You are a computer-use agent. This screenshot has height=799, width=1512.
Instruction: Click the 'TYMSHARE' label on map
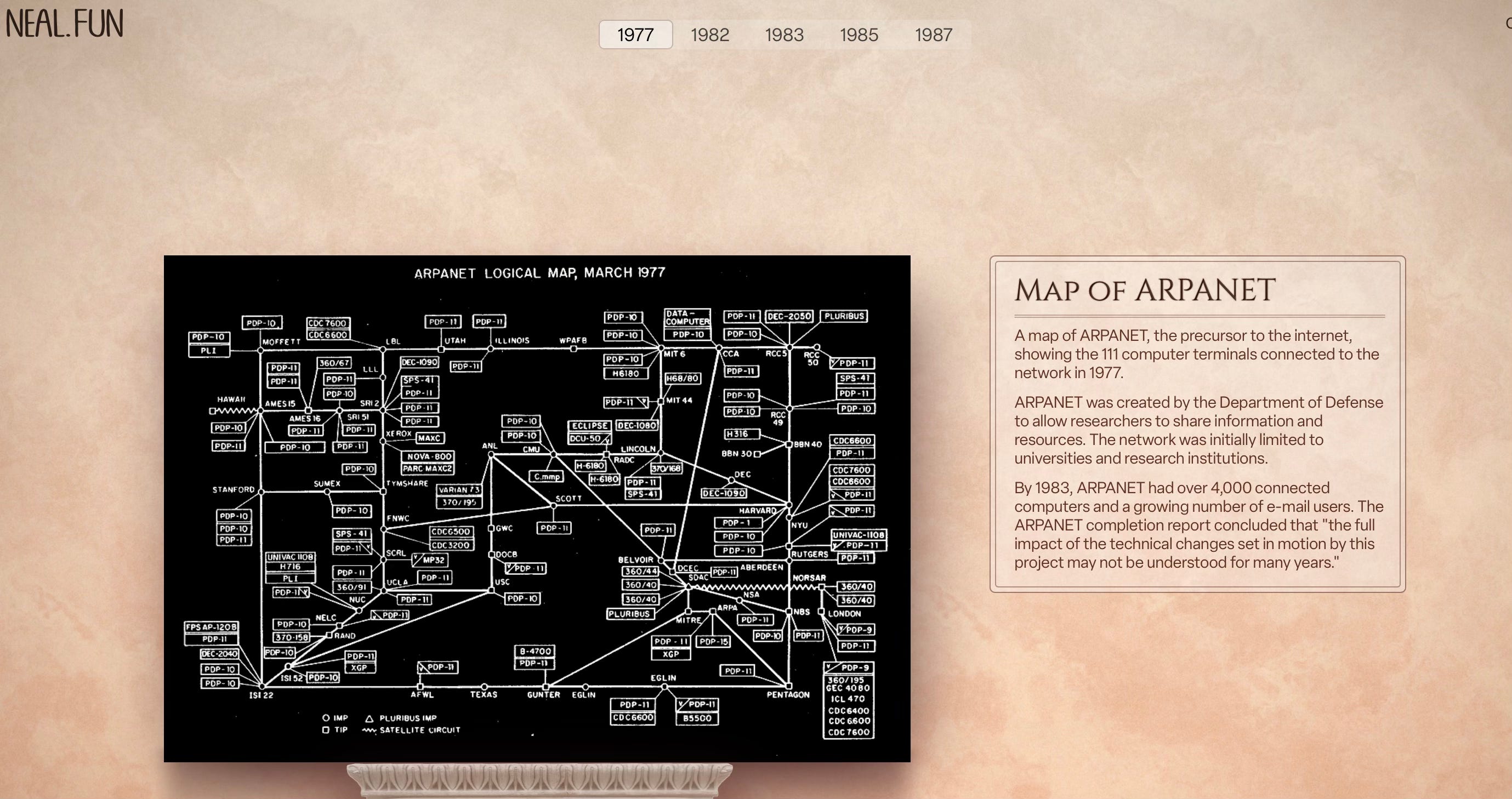[407, 483]
